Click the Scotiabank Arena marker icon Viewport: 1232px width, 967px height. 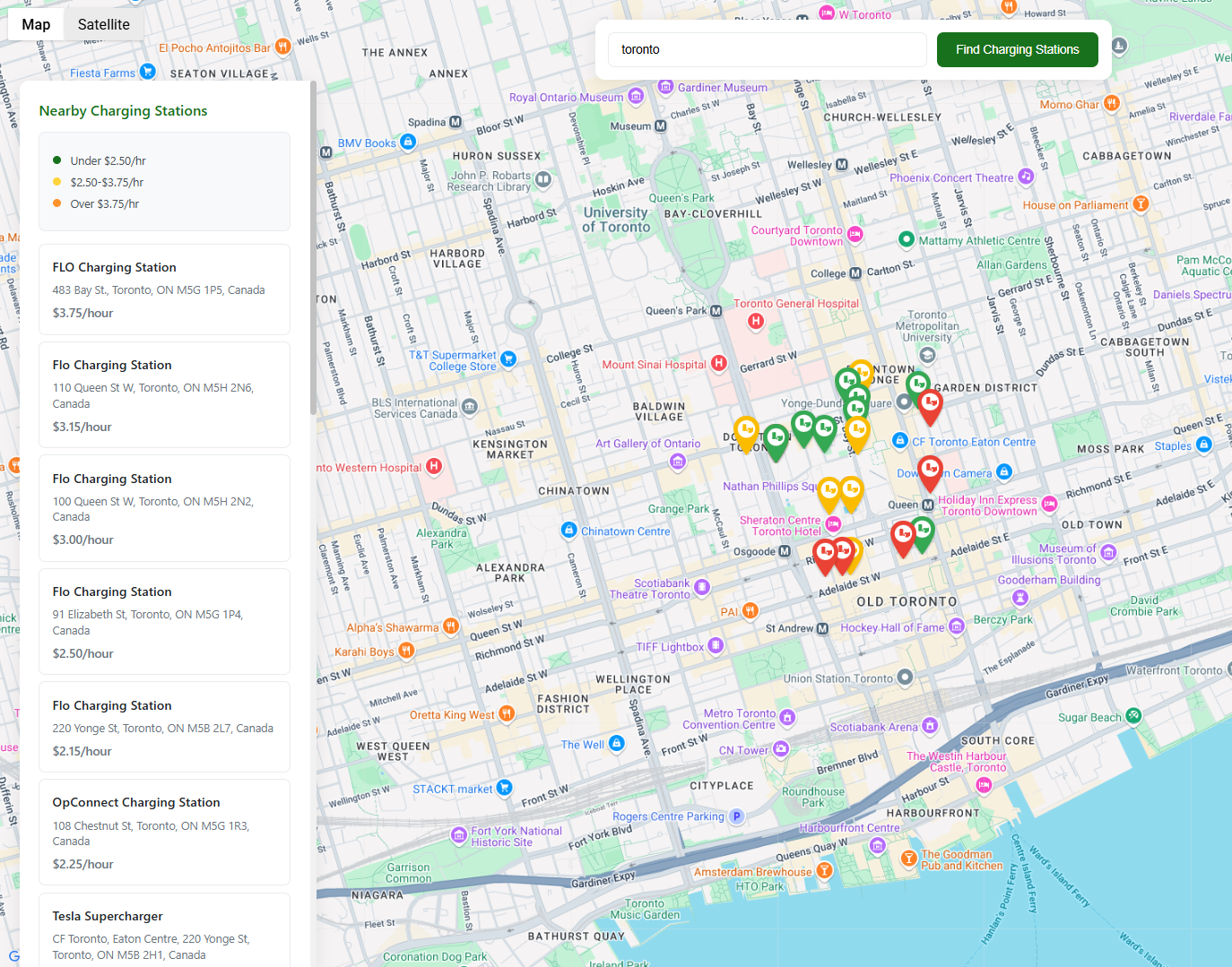click(x=930, y=725)
